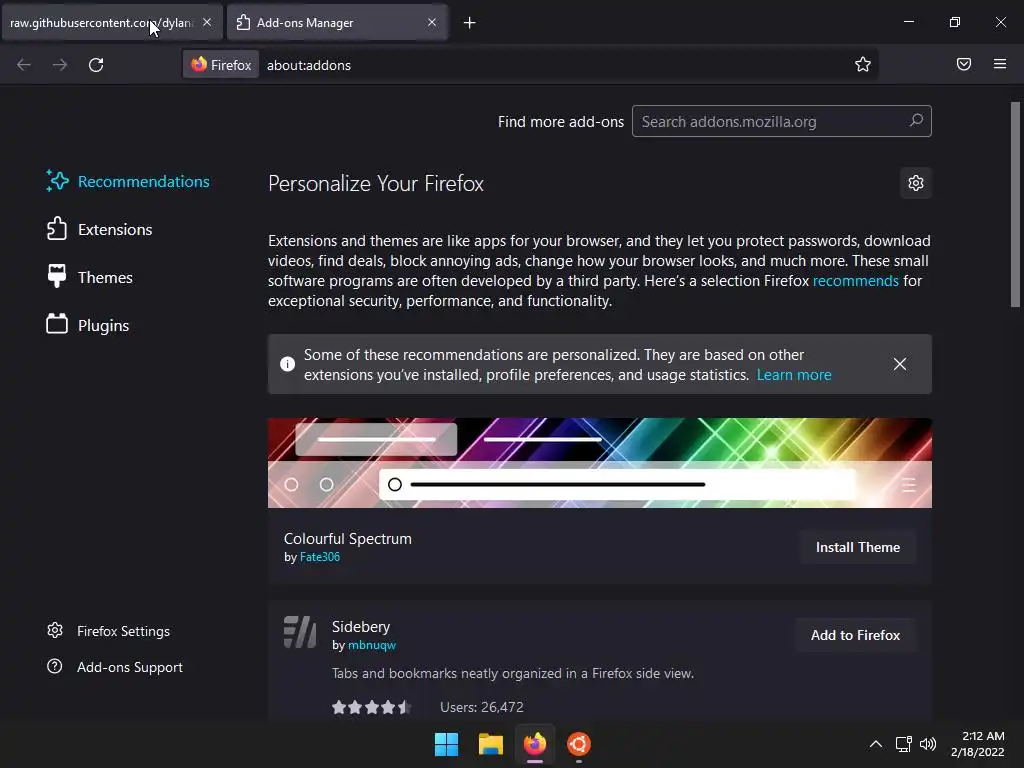Image resolution: width=1024 pixels, height=768 pixels.
Task: Go forward with the forward arrow
Action: [60, 65]
